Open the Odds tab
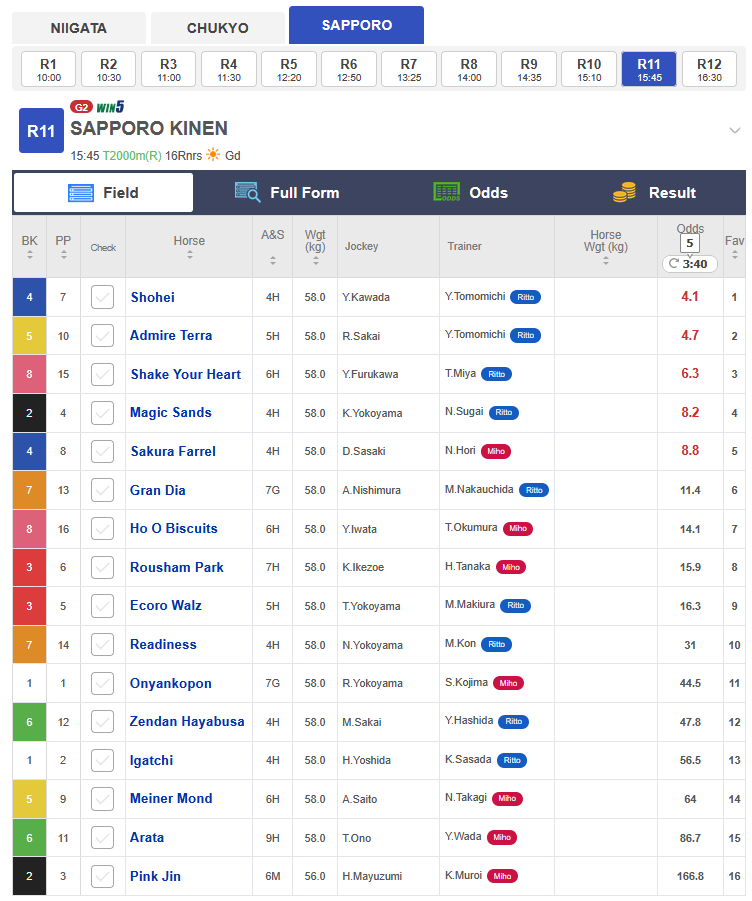752x901 pixels. pos(471,192)
